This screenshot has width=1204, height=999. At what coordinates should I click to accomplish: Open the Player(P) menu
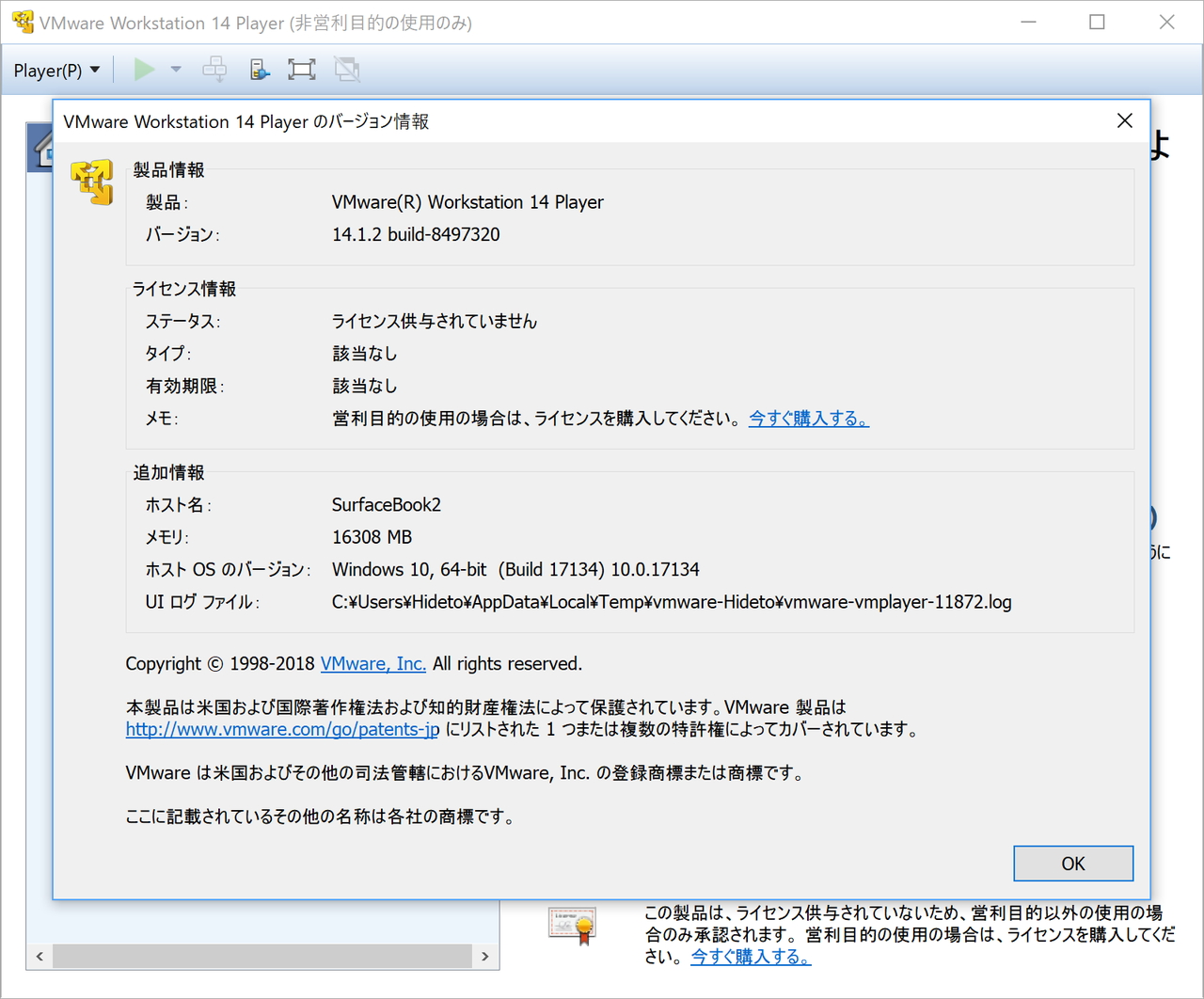(56, 70)
